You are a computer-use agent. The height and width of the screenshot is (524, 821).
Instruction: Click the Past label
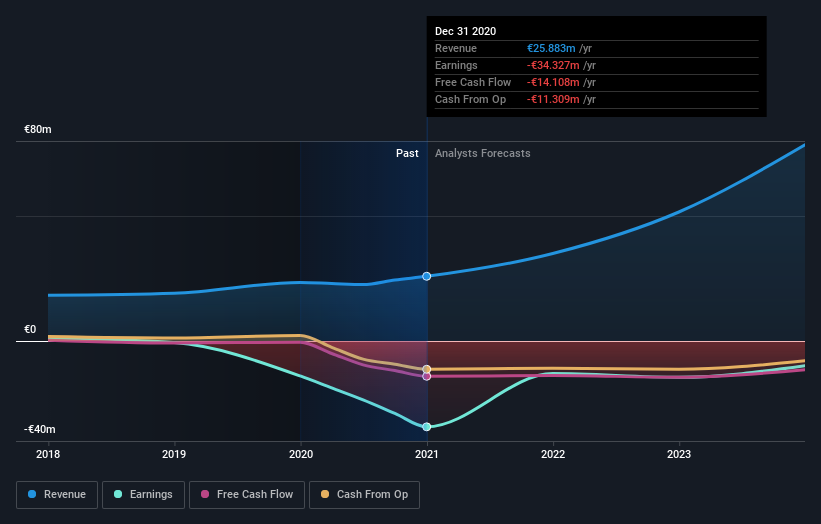click(x=407, y=153)
